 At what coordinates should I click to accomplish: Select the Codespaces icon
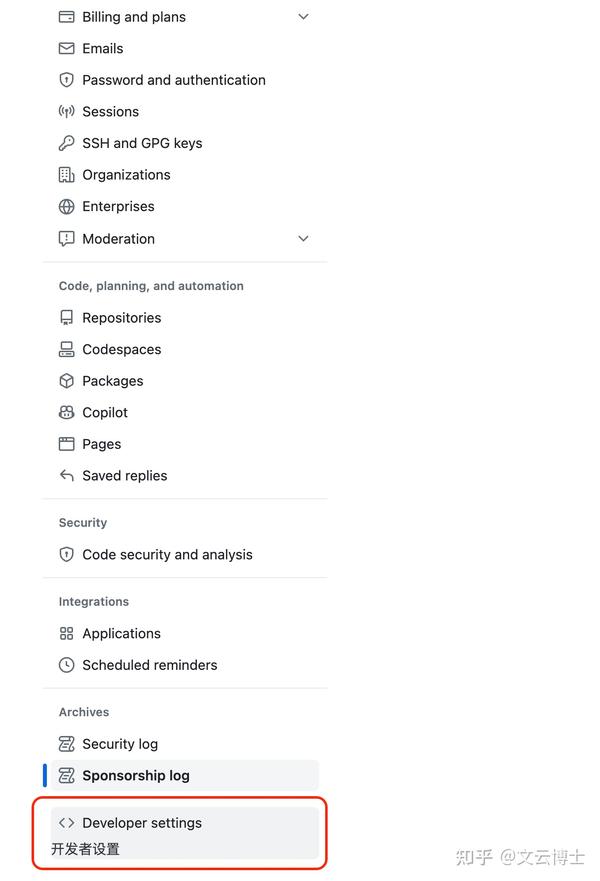click(65, 349)
